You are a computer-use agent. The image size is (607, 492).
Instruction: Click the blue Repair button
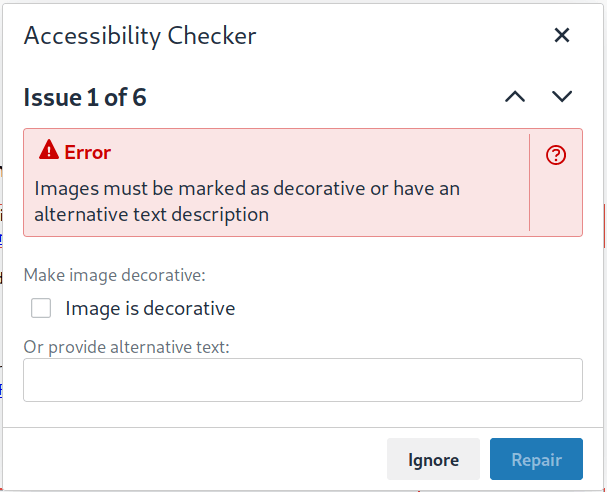pyautogui.click(x=536, y=460)
